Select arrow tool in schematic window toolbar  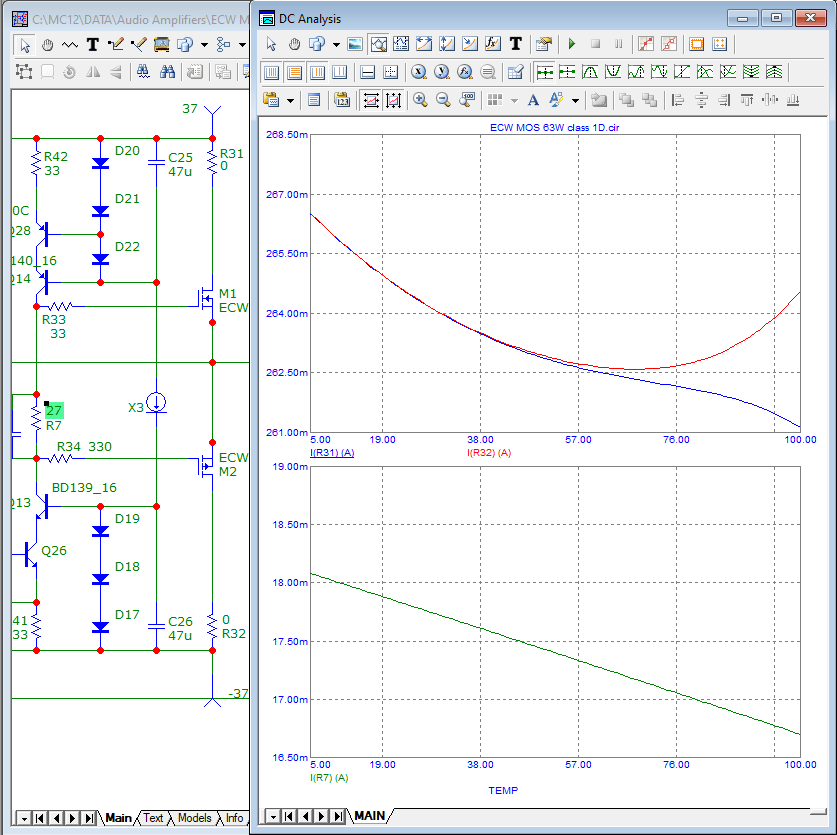coord(24,45)
